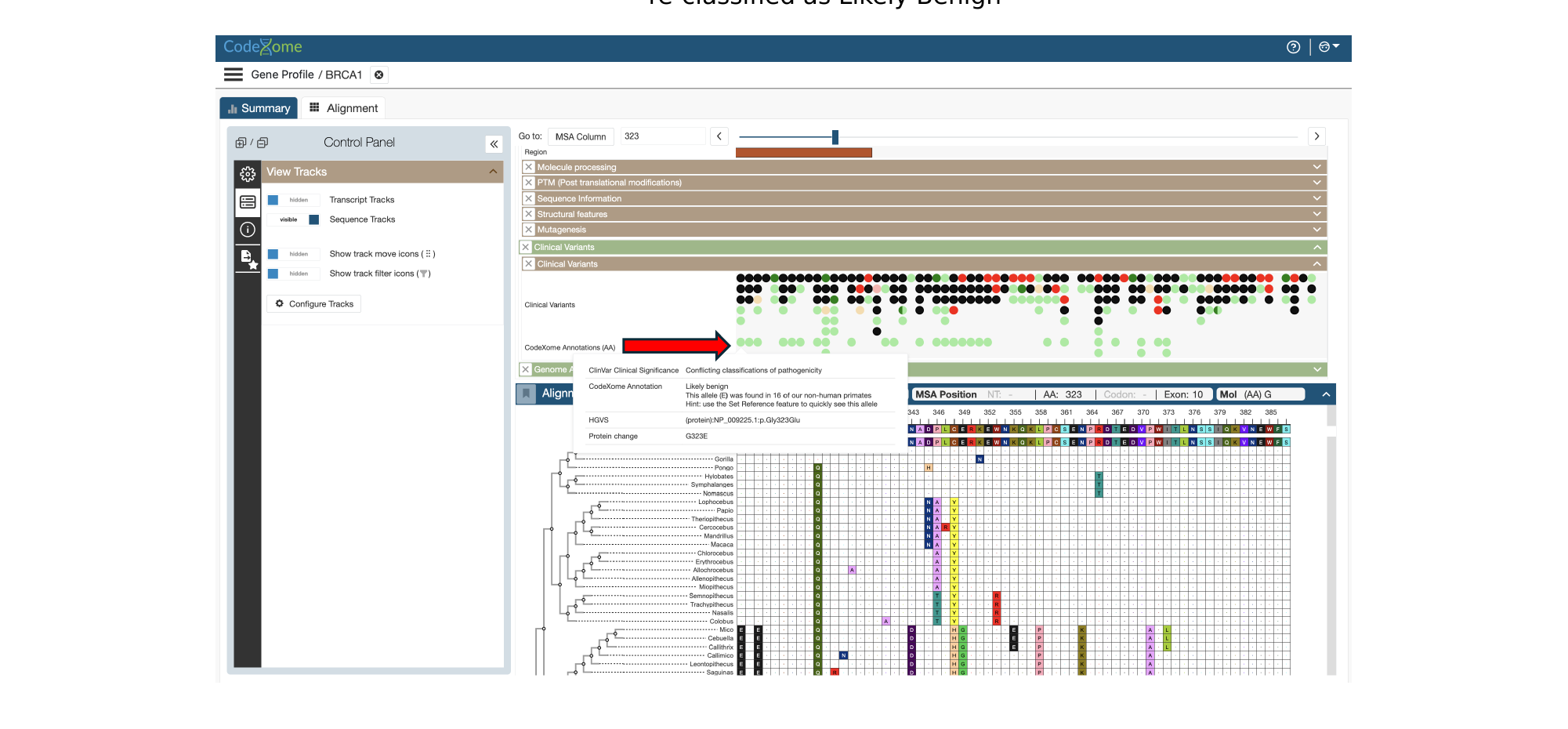Select the tracks list sidebar icon
This screenshot has height=729, width=1568.
248,202
